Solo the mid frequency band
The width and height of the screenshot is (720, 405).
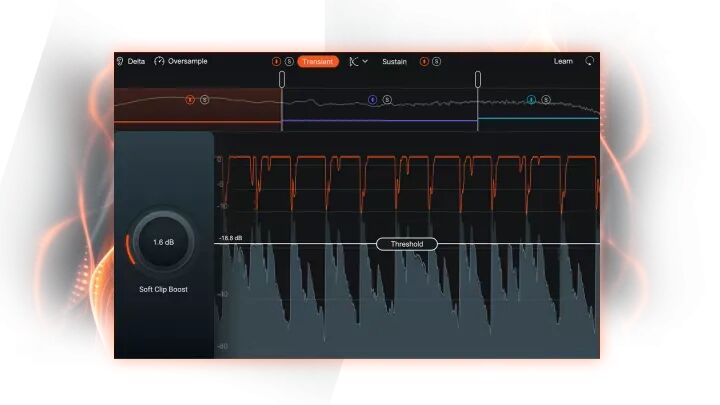(387, 99)
